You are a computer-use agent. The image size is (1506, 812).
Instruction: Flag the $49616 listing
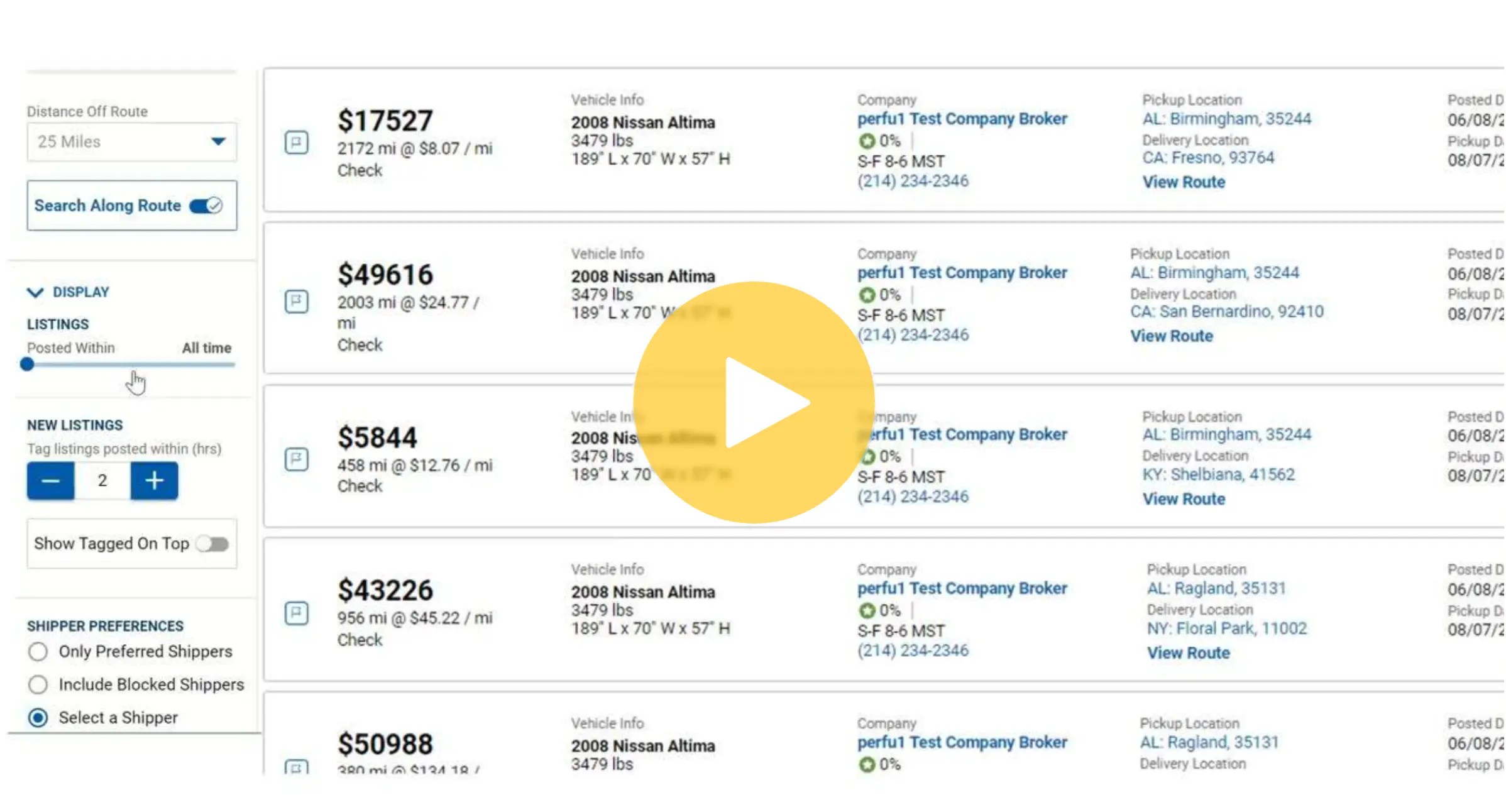tap(296, 302)
